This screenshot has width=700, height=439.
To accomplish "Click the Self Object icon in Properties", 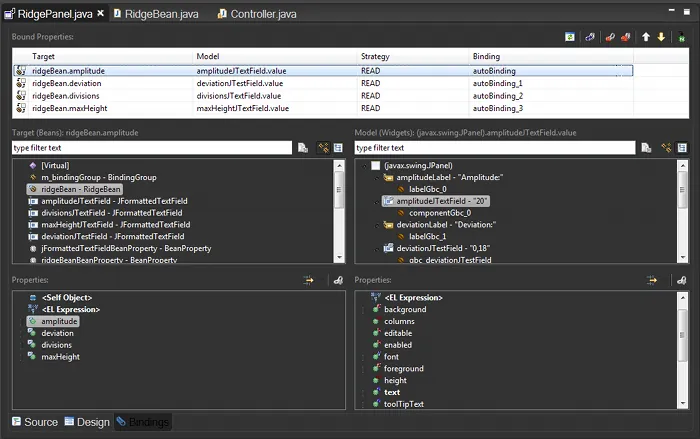I will coord(33,297).
